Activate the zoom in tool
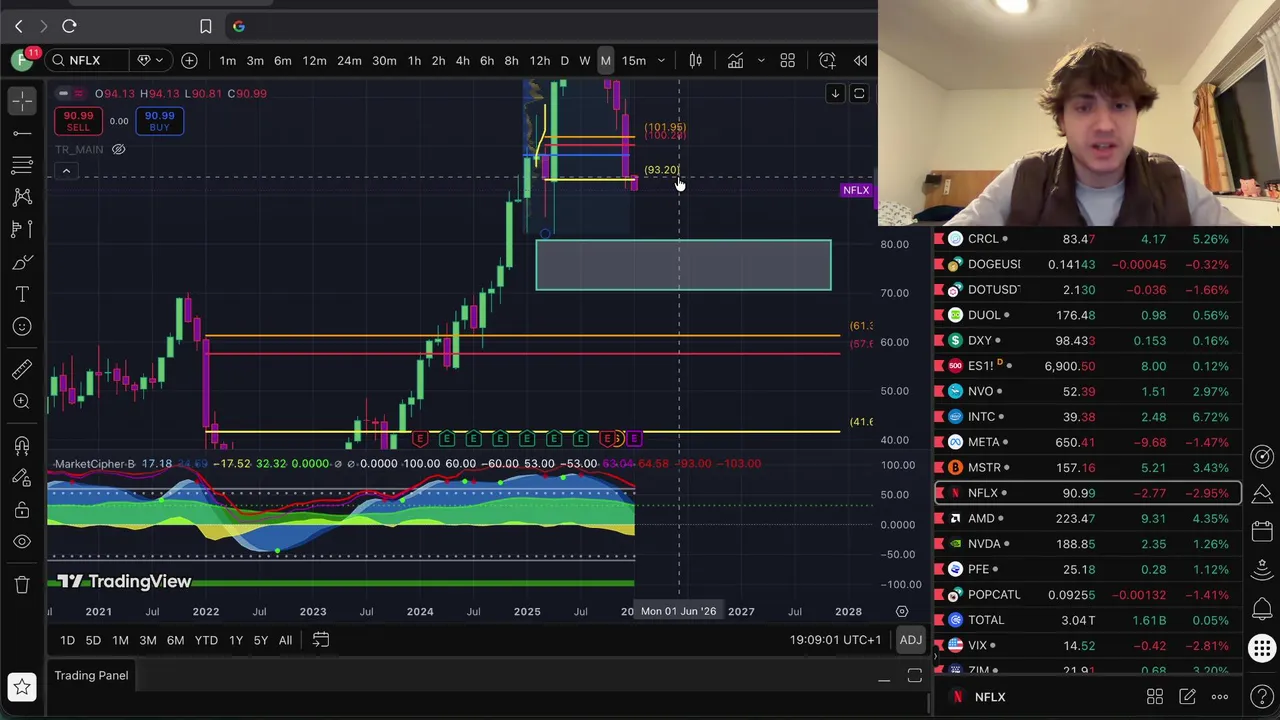This screenshot has height=720, width=1280. pos(22,401)
